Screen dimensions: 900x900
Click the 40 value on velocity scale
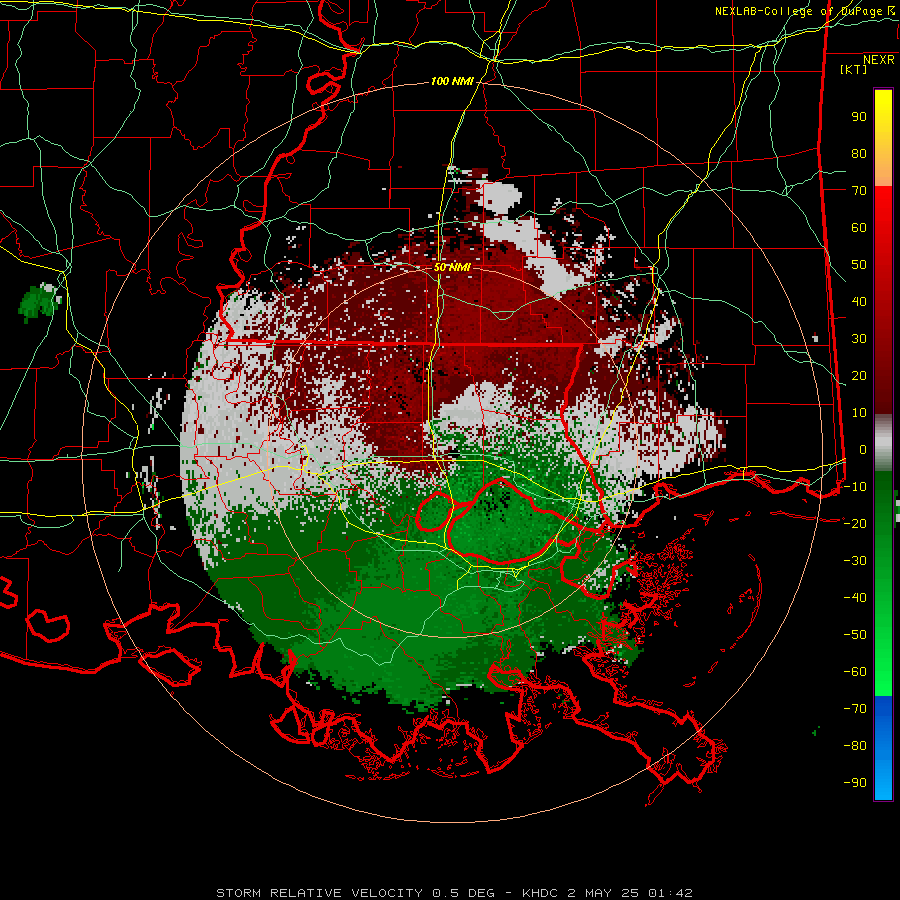[859, 302]
